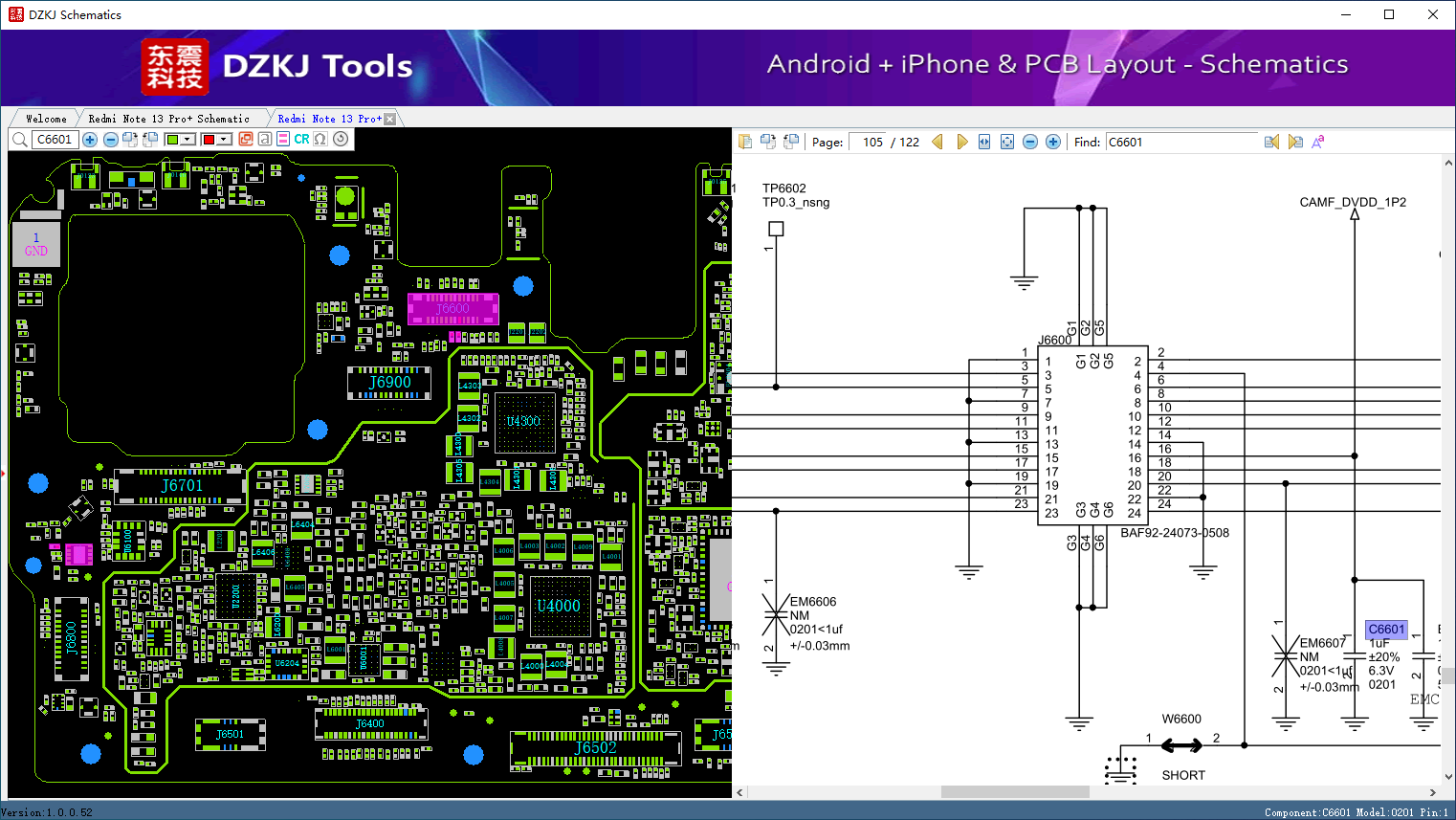Pick the red color swatch
The width and height of the screenshot is (1456, 820).
(209, 140)
